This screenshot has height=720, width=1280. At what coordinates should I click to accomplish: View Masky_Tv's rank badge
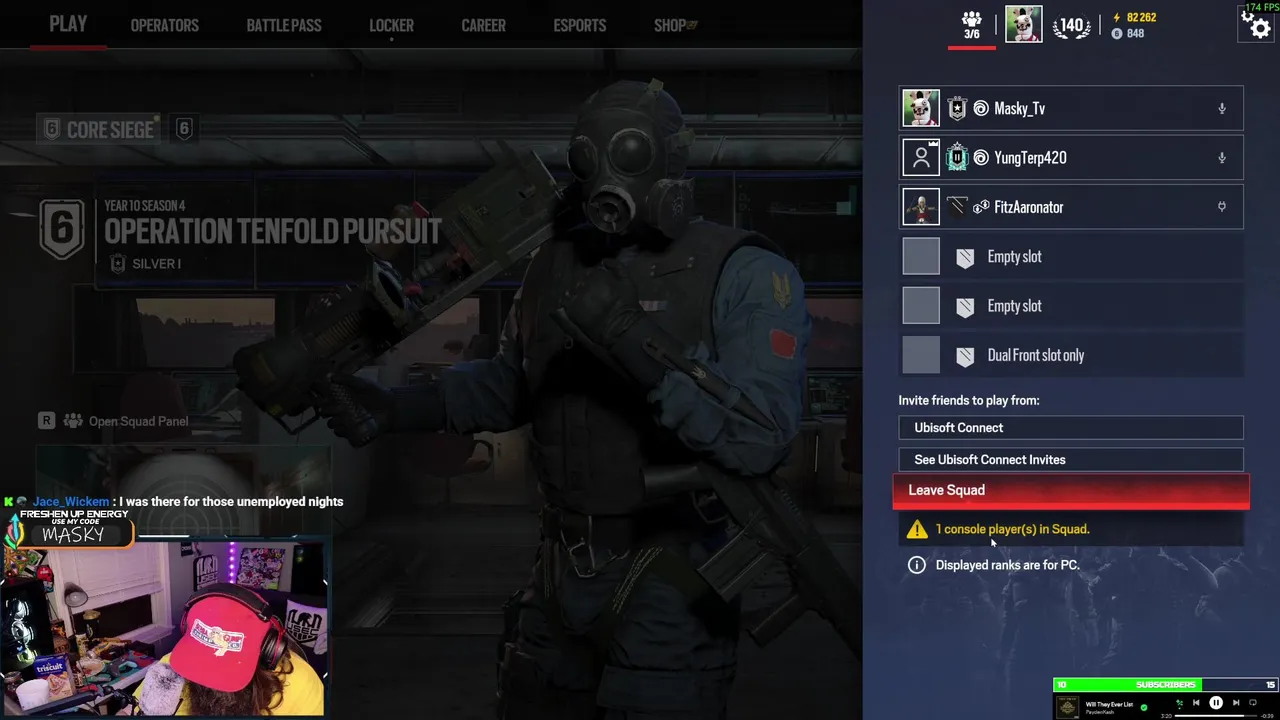(x=957, y=108)
